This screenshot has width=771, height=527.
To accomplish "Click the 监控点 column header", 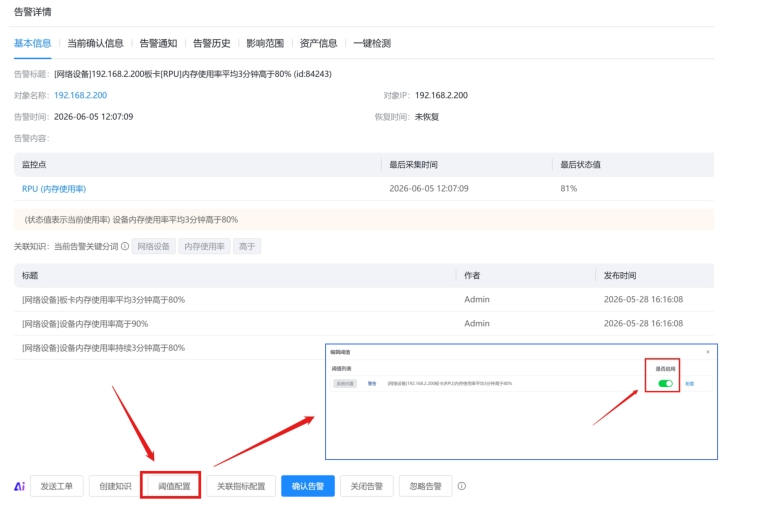I will (34, 165).
